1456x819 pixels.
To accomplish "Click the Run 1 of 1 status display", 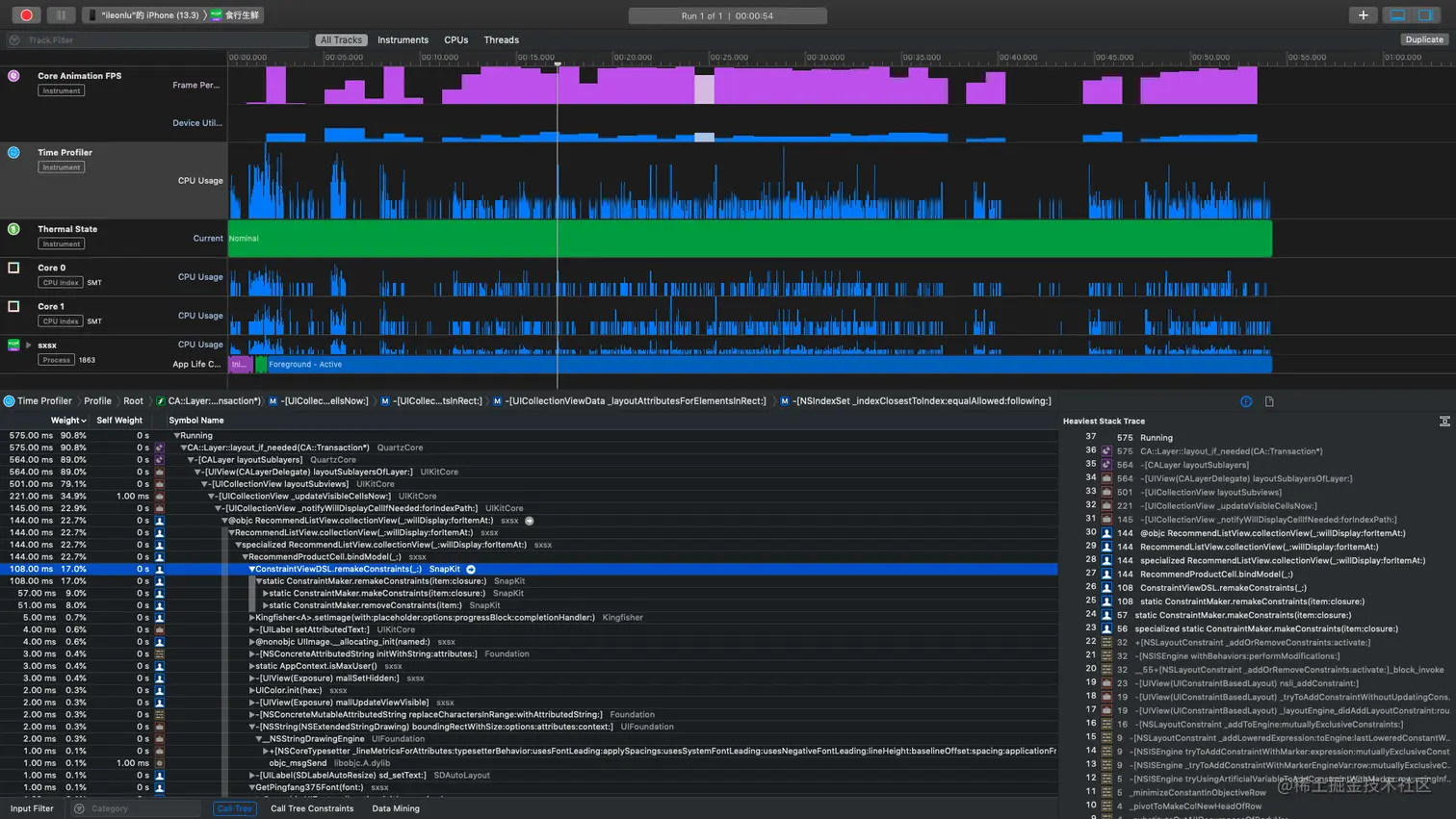I will 727,15.
